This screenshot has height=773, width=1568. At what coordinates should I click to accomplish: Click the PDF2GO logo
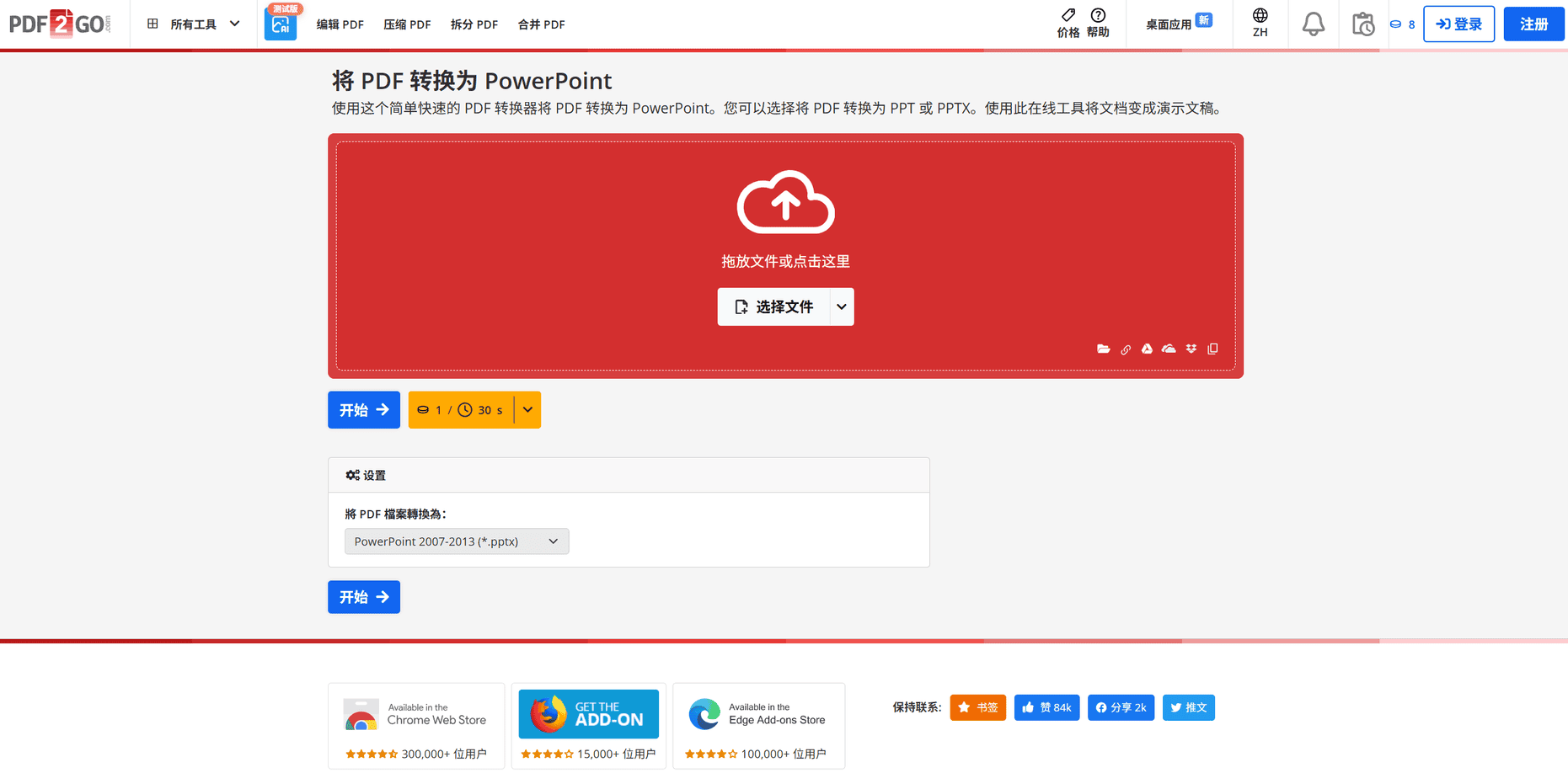(60, 24)
